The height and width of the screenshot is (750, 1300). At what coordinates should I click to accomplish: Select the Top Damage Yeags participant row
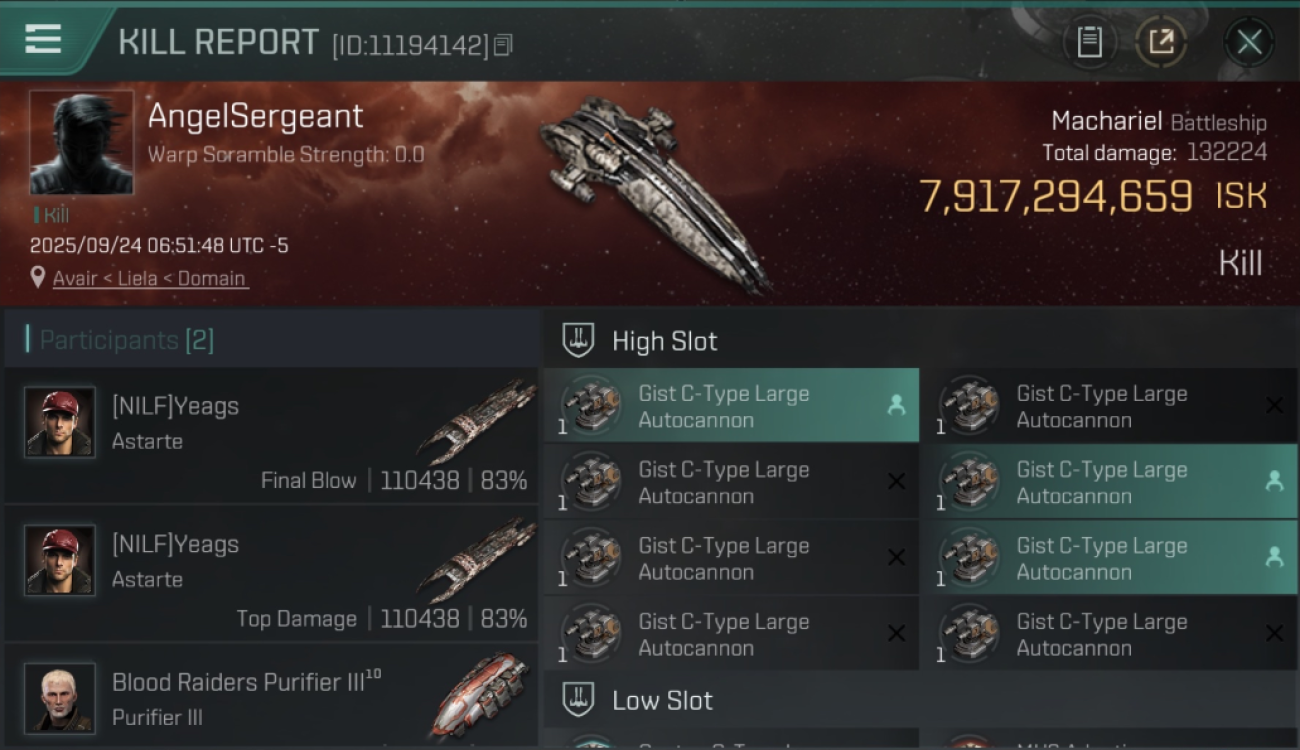(x=271, y=573)
